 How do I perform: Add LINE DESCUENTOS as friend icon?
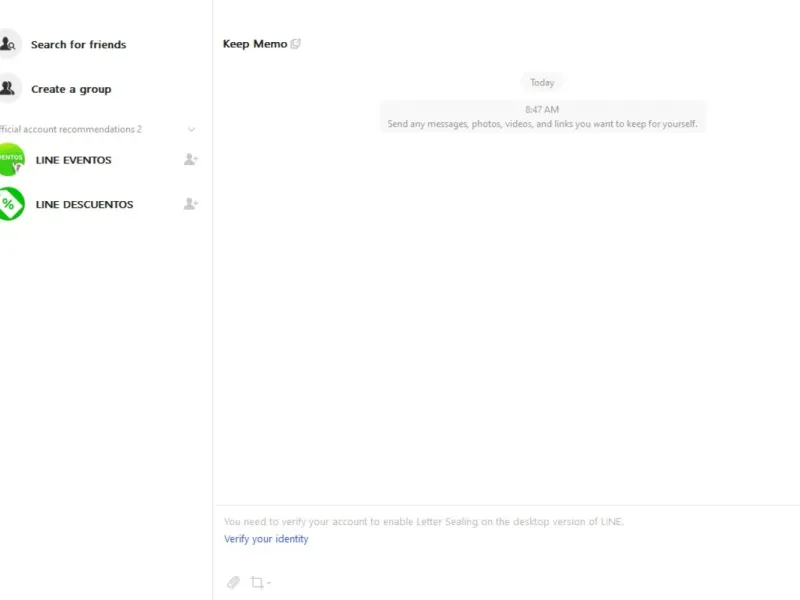(190, 204)
